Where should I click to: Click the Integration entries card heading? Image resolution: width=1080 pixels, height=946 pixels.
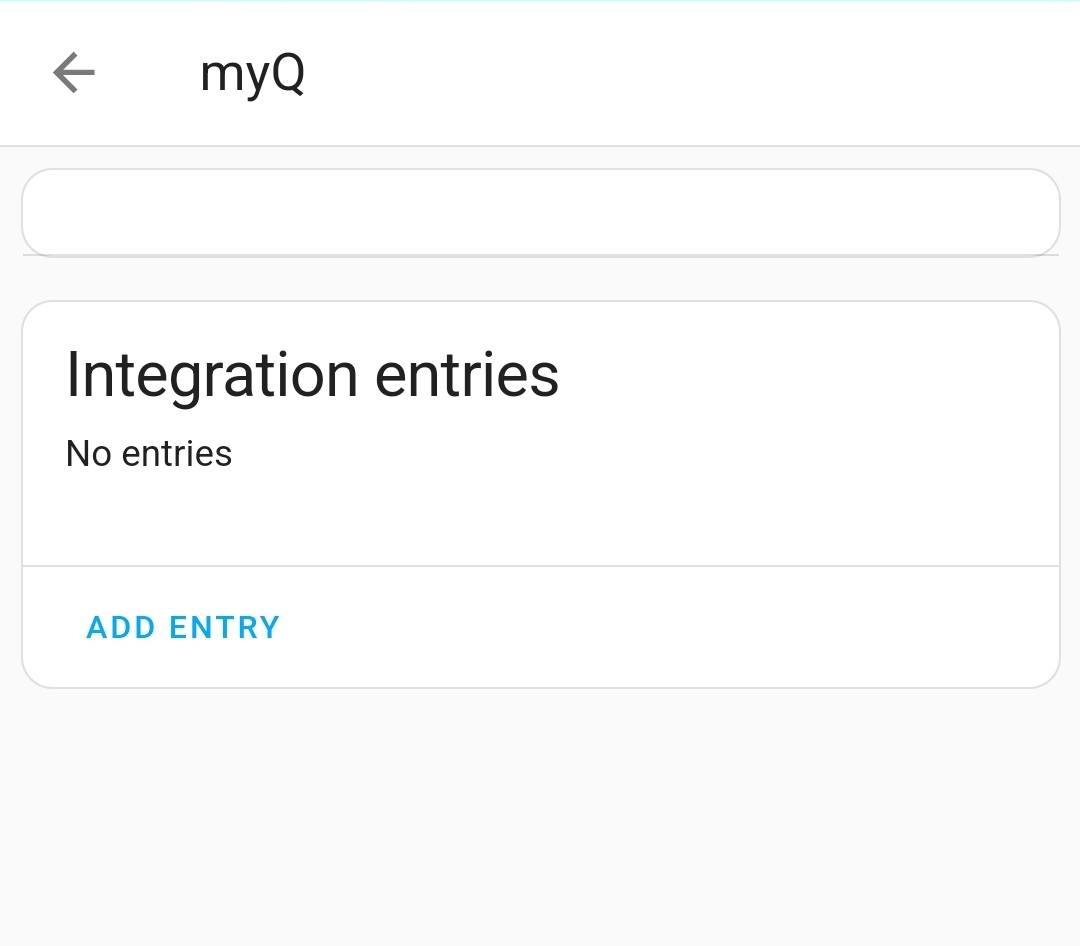(x=312, y=375)
